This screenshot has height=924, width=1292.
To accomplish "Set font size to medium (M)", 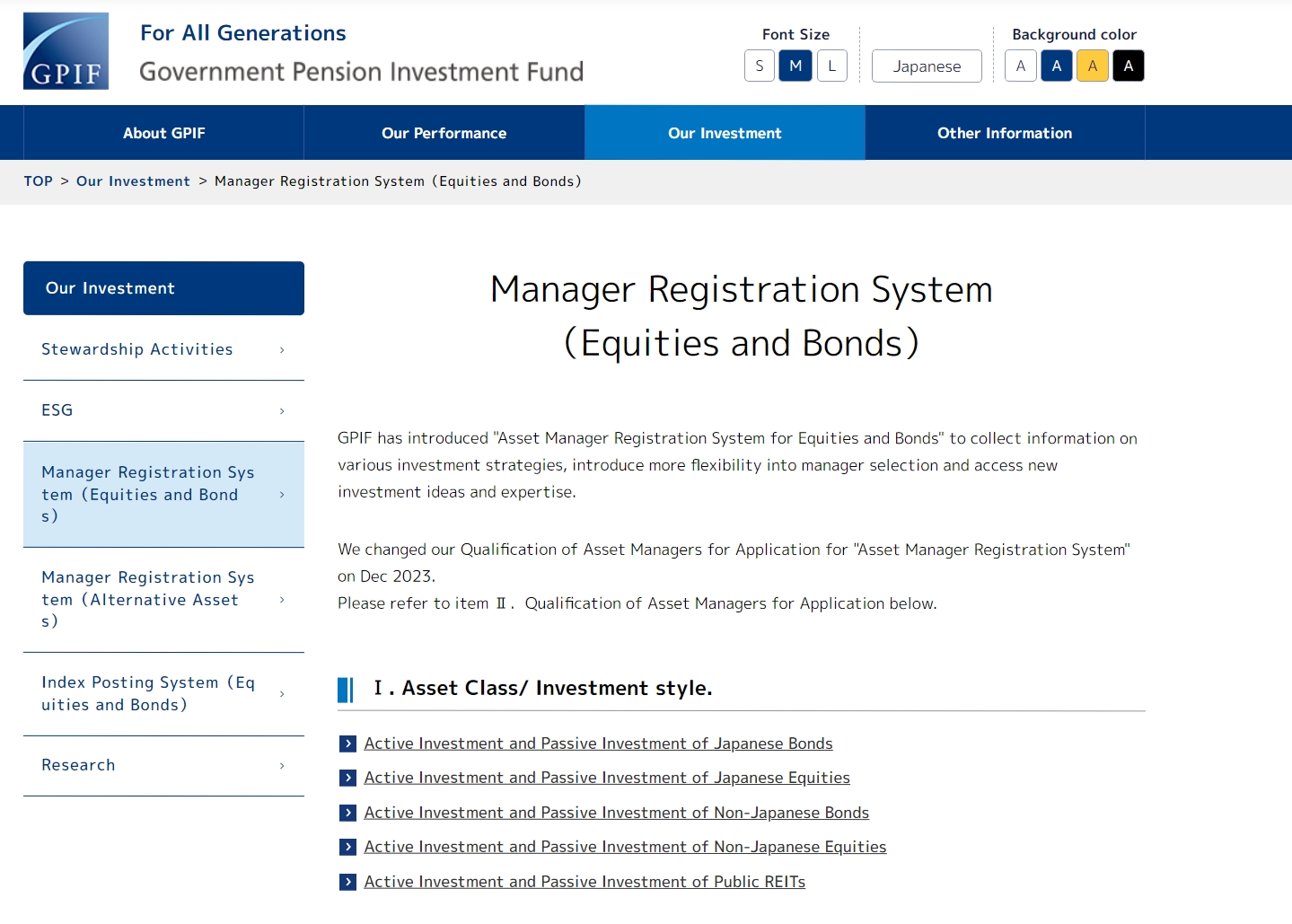I will pos(795,66).
